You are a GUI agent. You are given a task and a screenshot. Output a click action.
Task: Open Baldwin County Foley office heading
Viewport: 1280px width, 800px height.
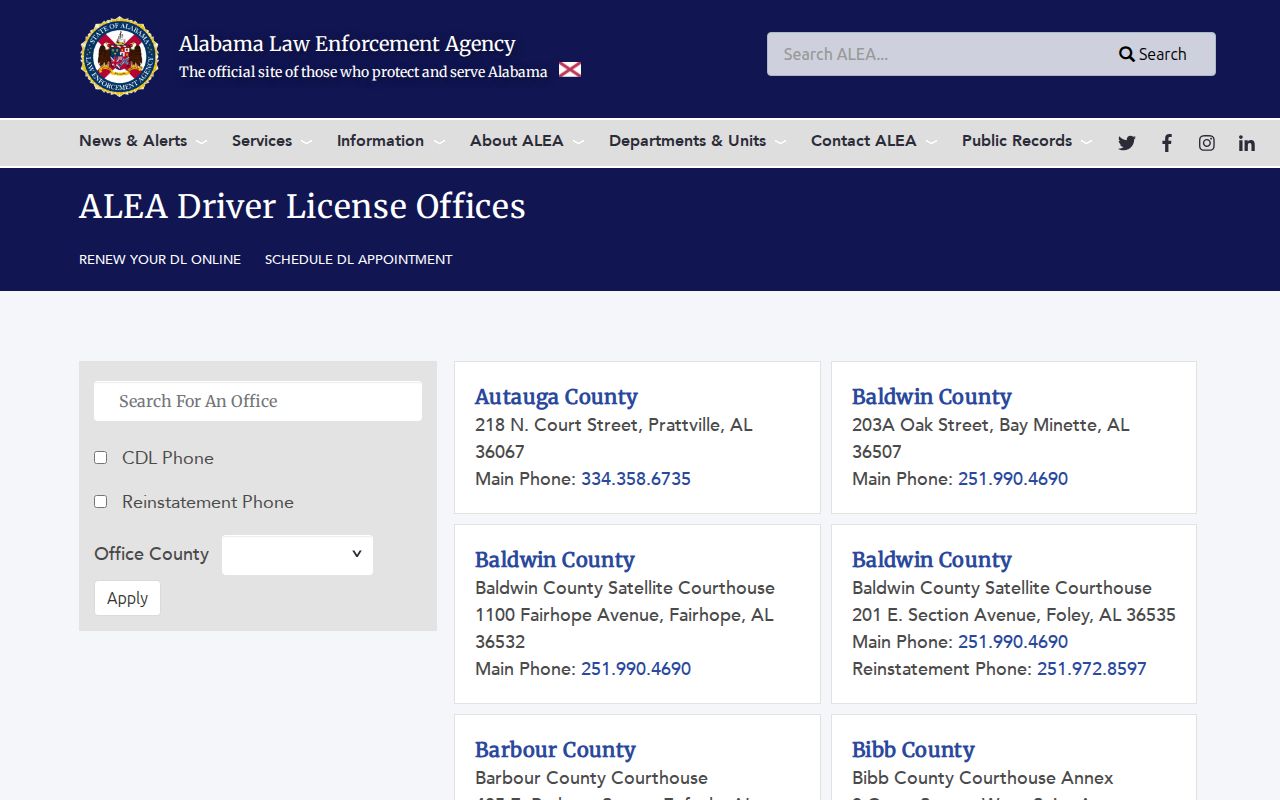click(x=932, y=560)
